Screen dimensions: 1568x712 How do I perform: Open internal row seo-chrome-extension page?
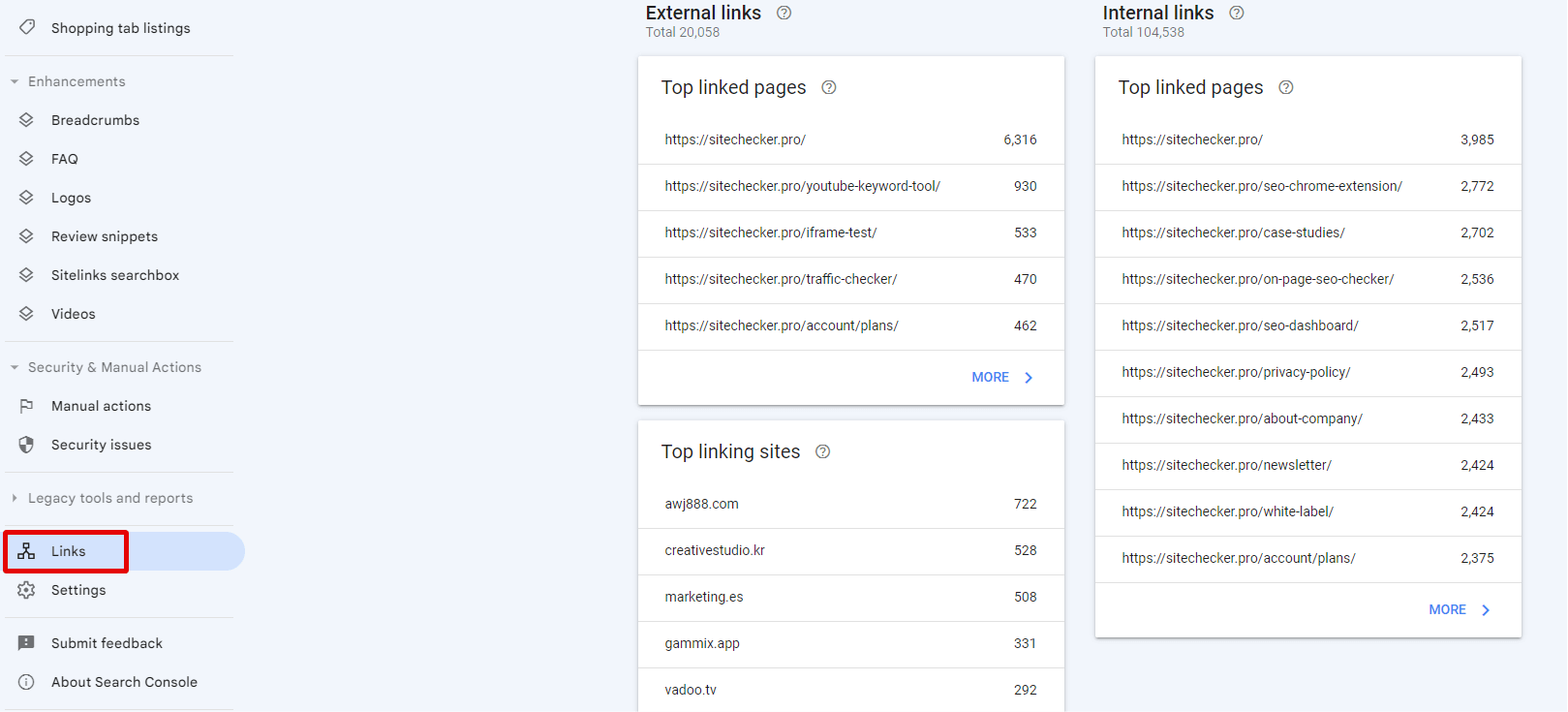(1308, 186)
